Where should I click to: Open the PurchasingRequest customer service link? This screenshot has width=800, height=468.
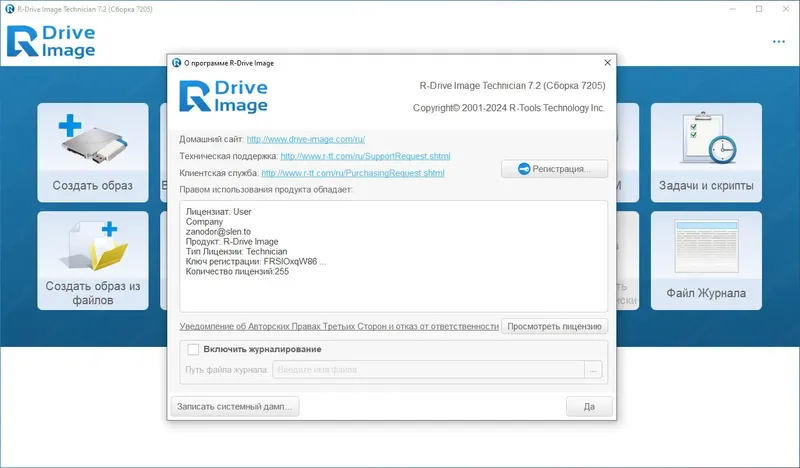(353, 173)
